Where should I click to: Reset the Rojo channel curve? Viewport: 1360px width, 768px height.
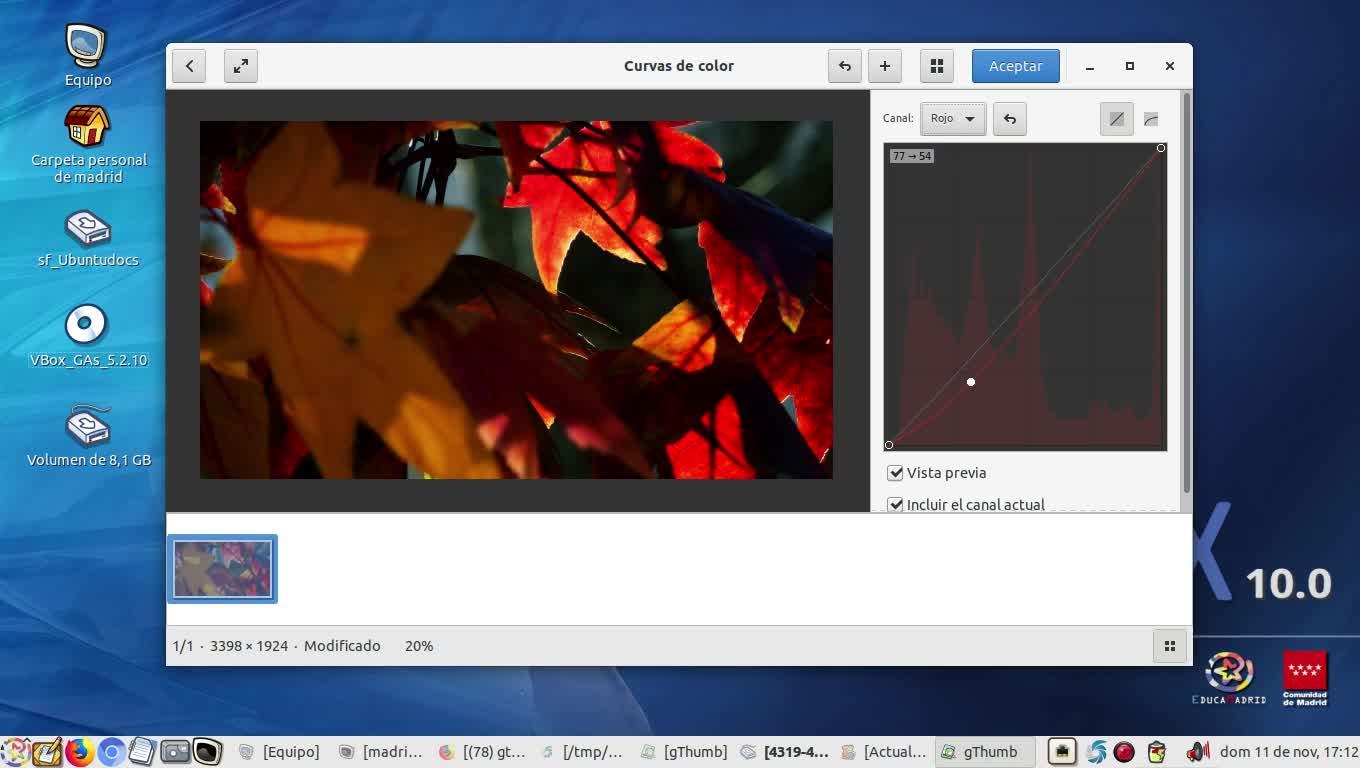pyautogui.click(x=1010, y=119)
